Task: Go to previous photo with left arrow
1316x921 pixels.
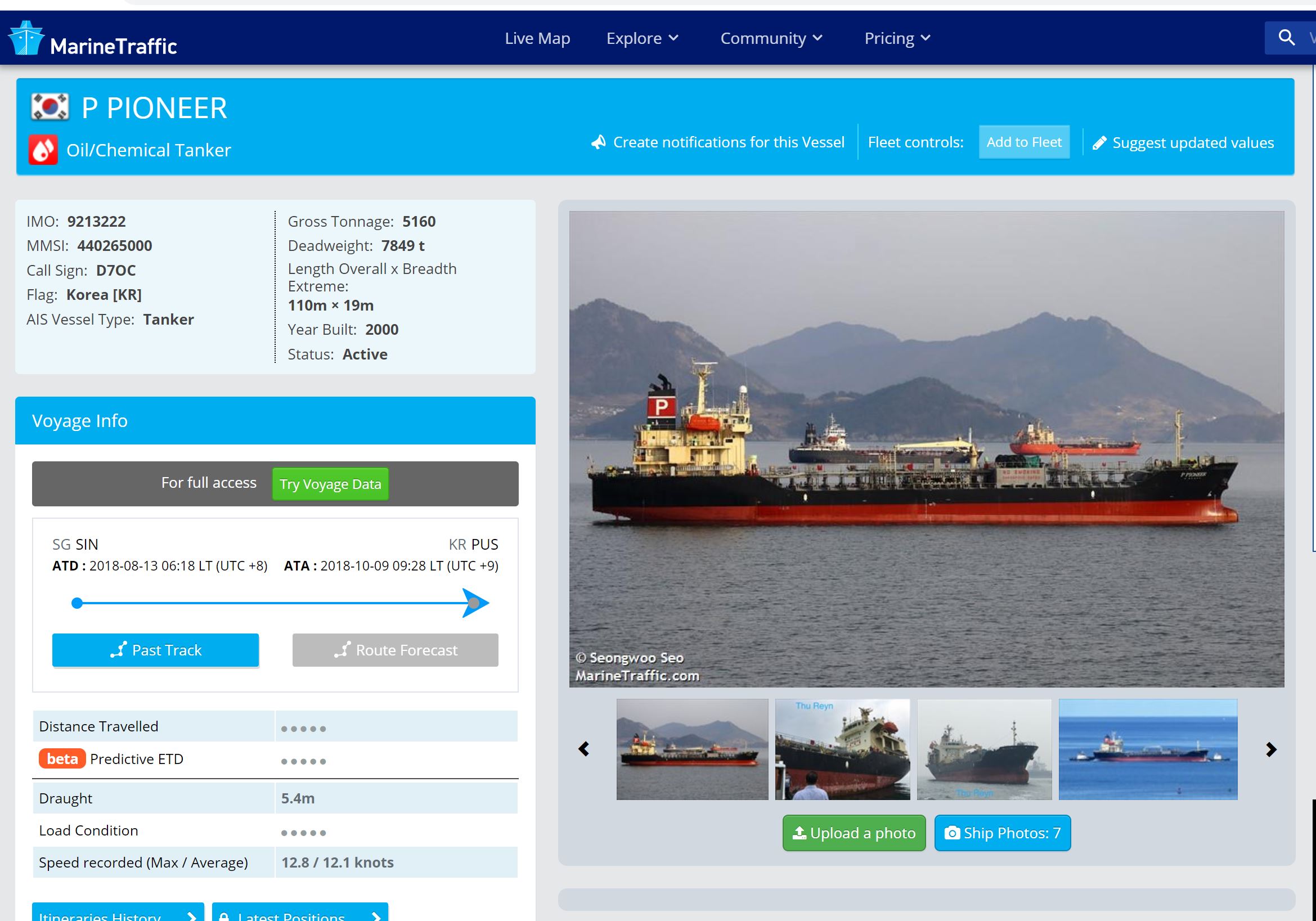Action: tap(583, 749)
